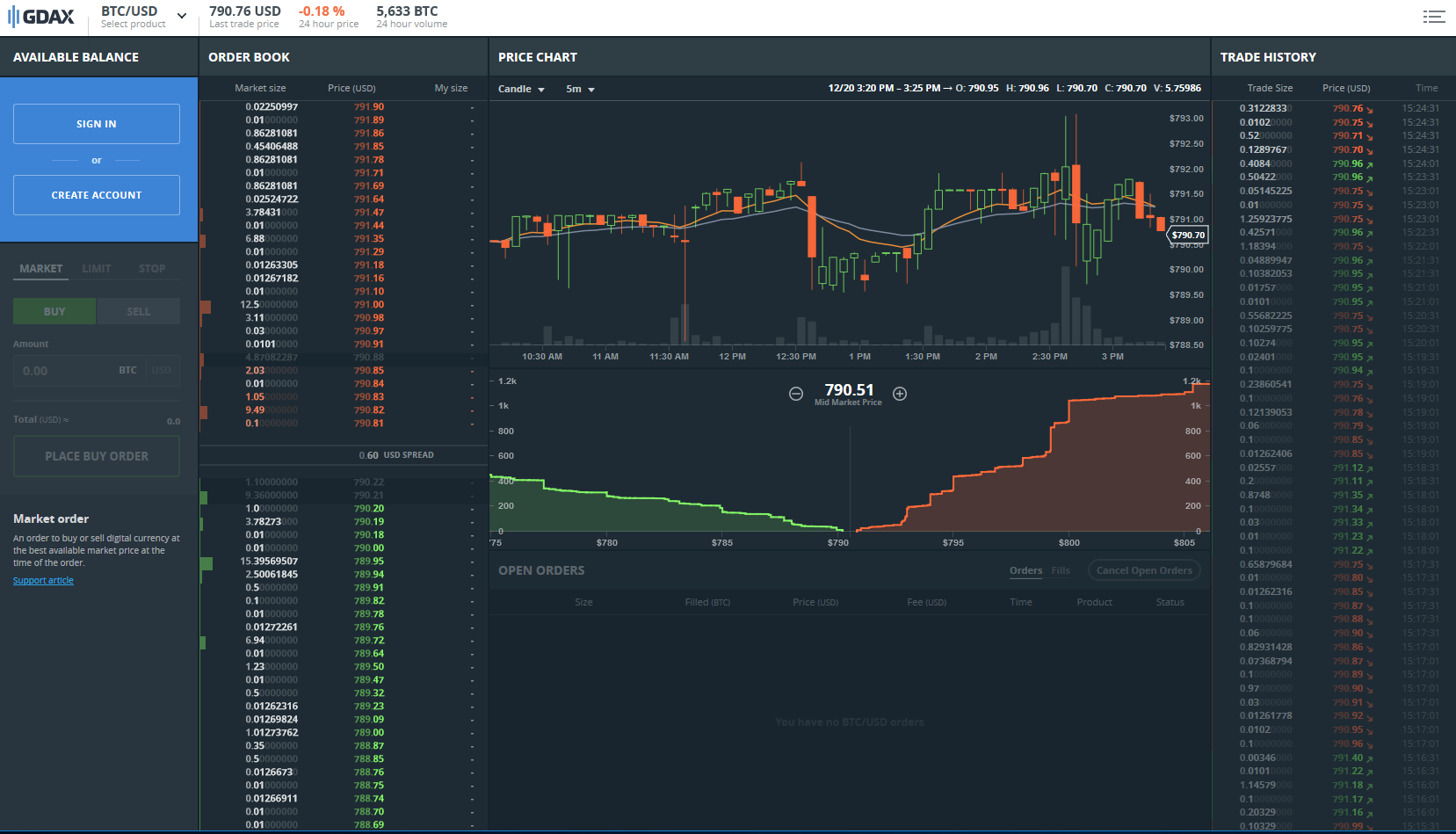Switch to the LIMIT order tab
This screenshot has height=834, width=1456.
97,269
